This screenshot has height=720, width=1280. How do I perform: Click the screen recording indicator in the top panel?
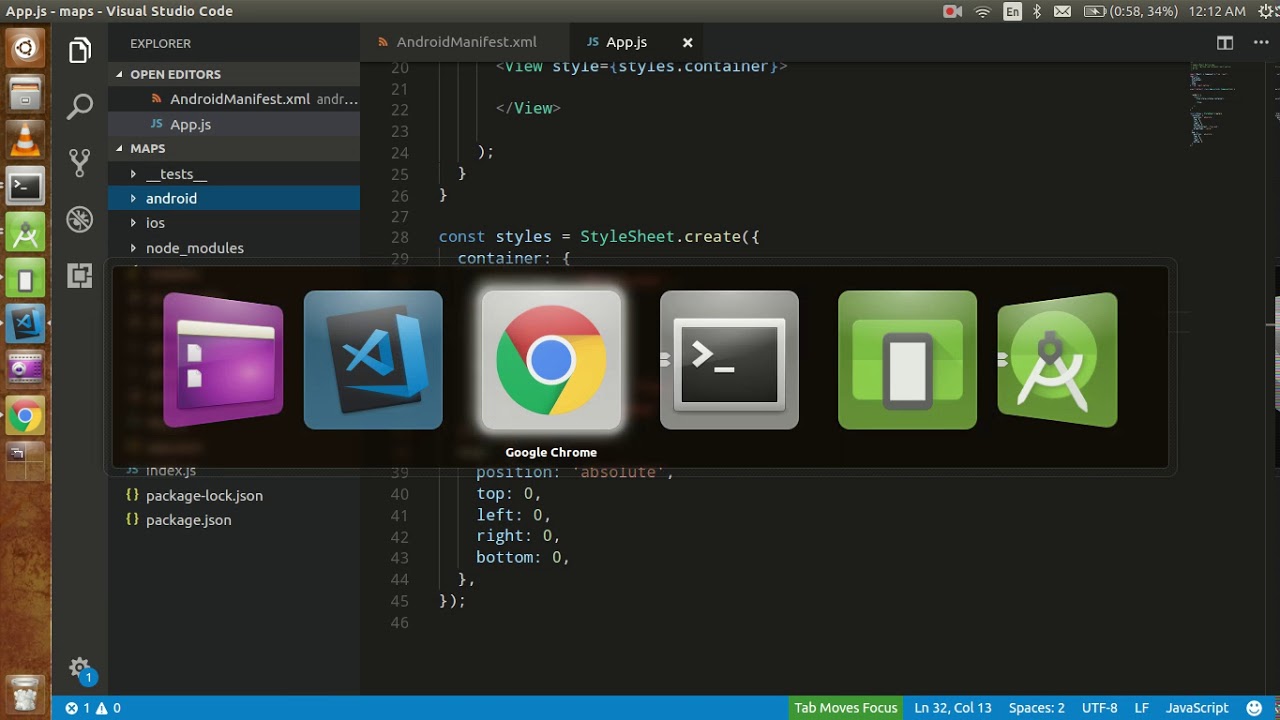pos(952,11)
